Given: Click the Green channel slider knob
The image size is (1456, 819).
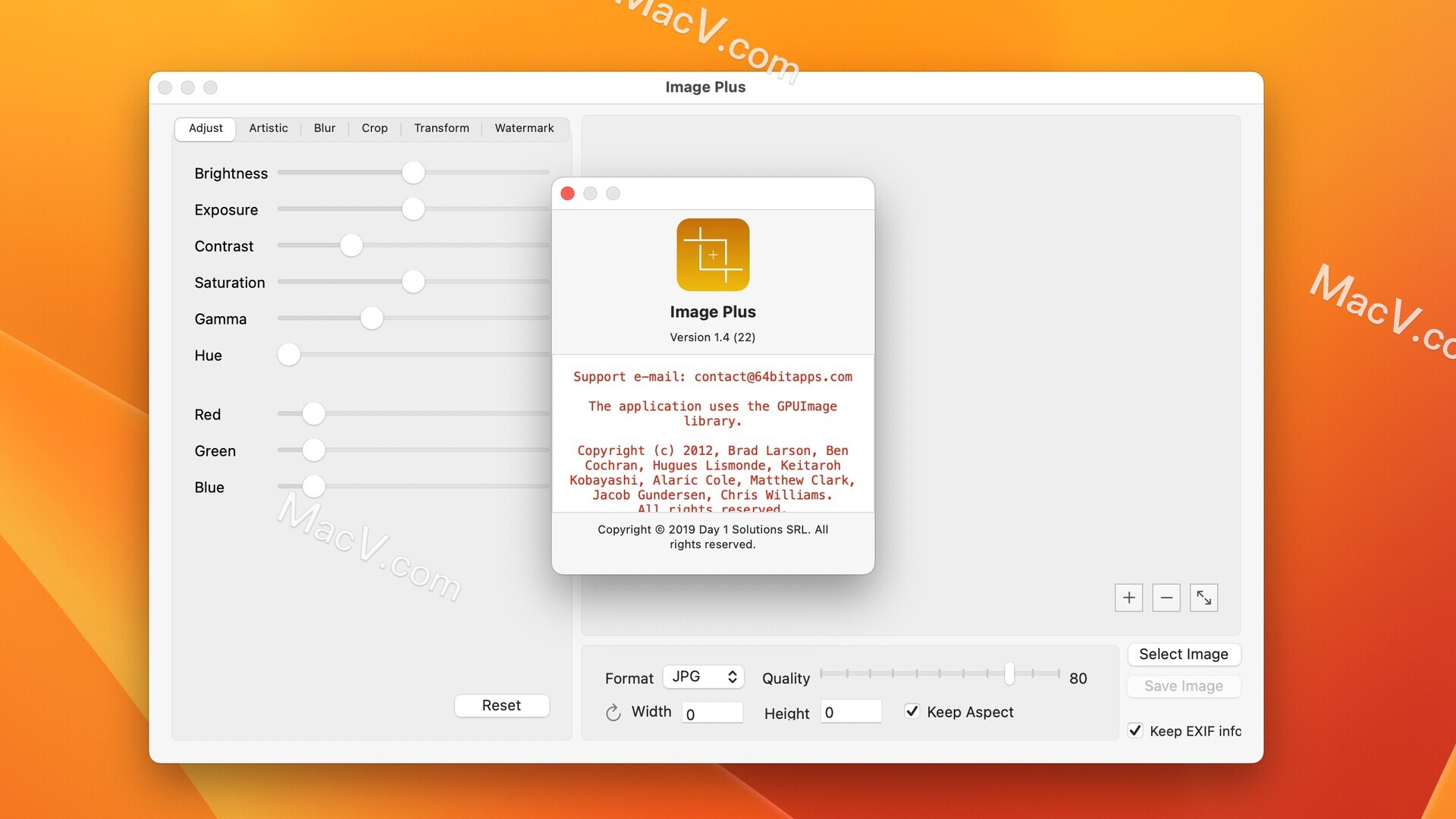Looking at the screenshot, I should pos(314,450).
